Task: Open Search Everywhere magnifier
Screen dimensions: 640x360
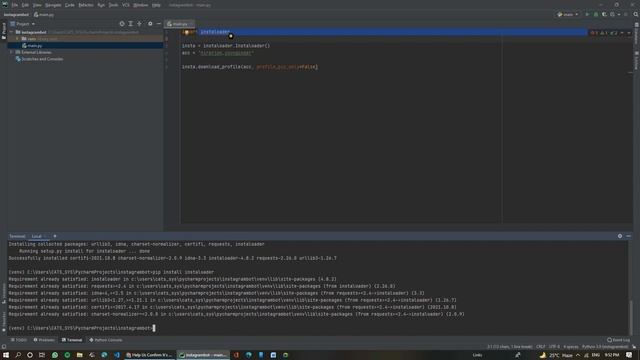Action: (x=636, y=15)
